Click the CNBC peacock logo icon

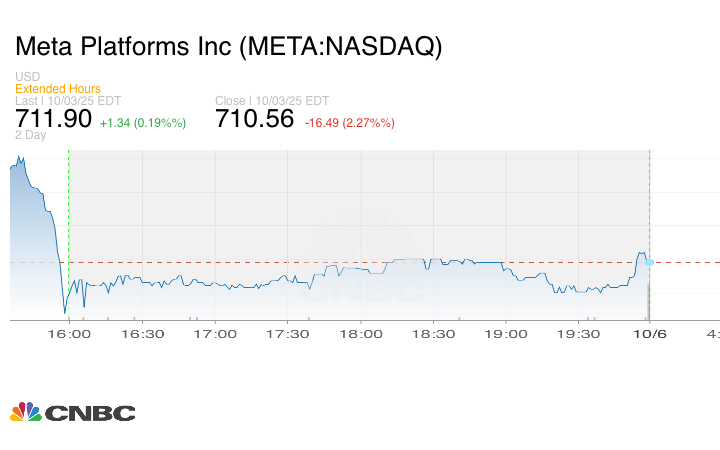tap(25, 412)
